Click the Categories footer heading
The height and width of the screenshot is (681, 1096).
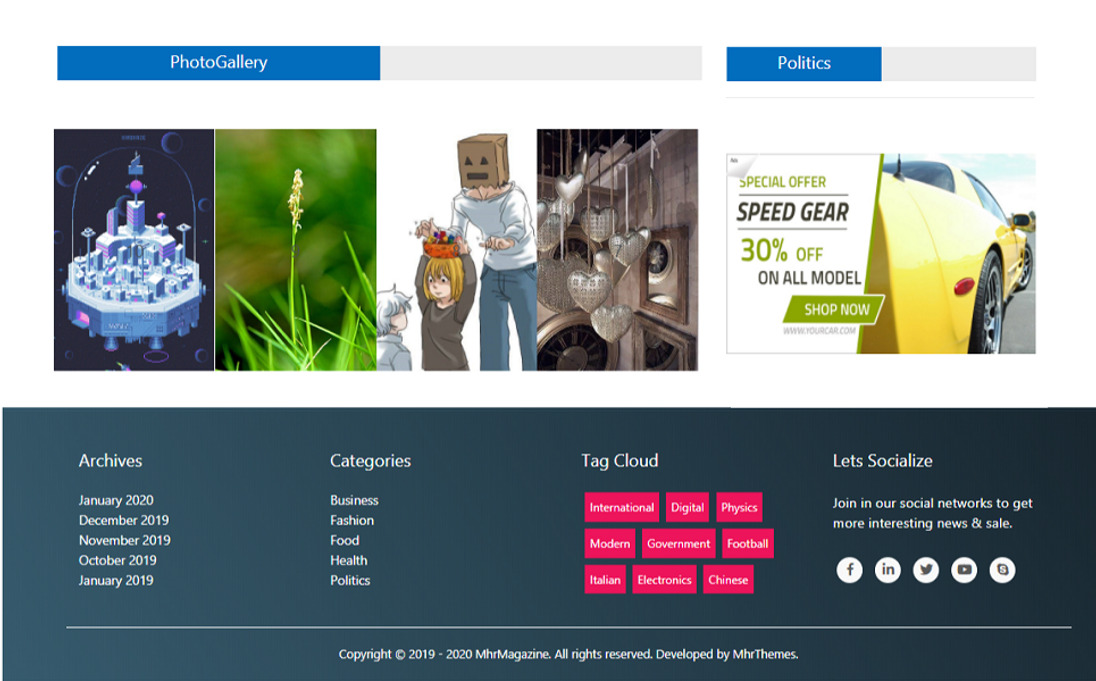(x=370, y=461)
